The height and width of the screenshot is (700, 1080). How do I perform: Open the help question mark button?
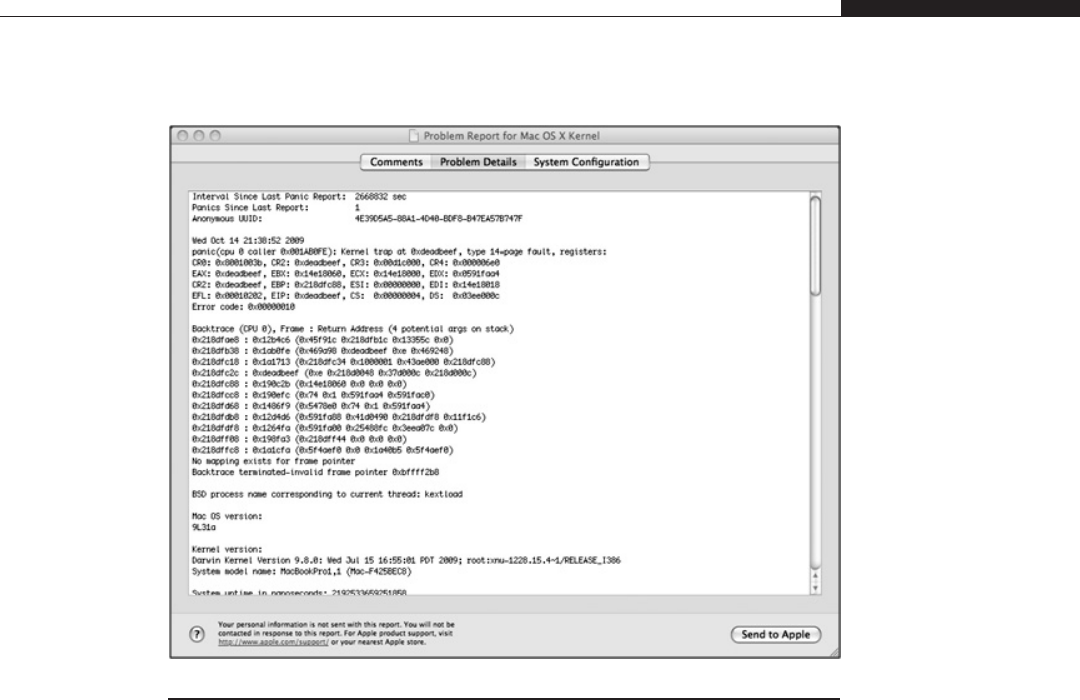pos(197,634)
